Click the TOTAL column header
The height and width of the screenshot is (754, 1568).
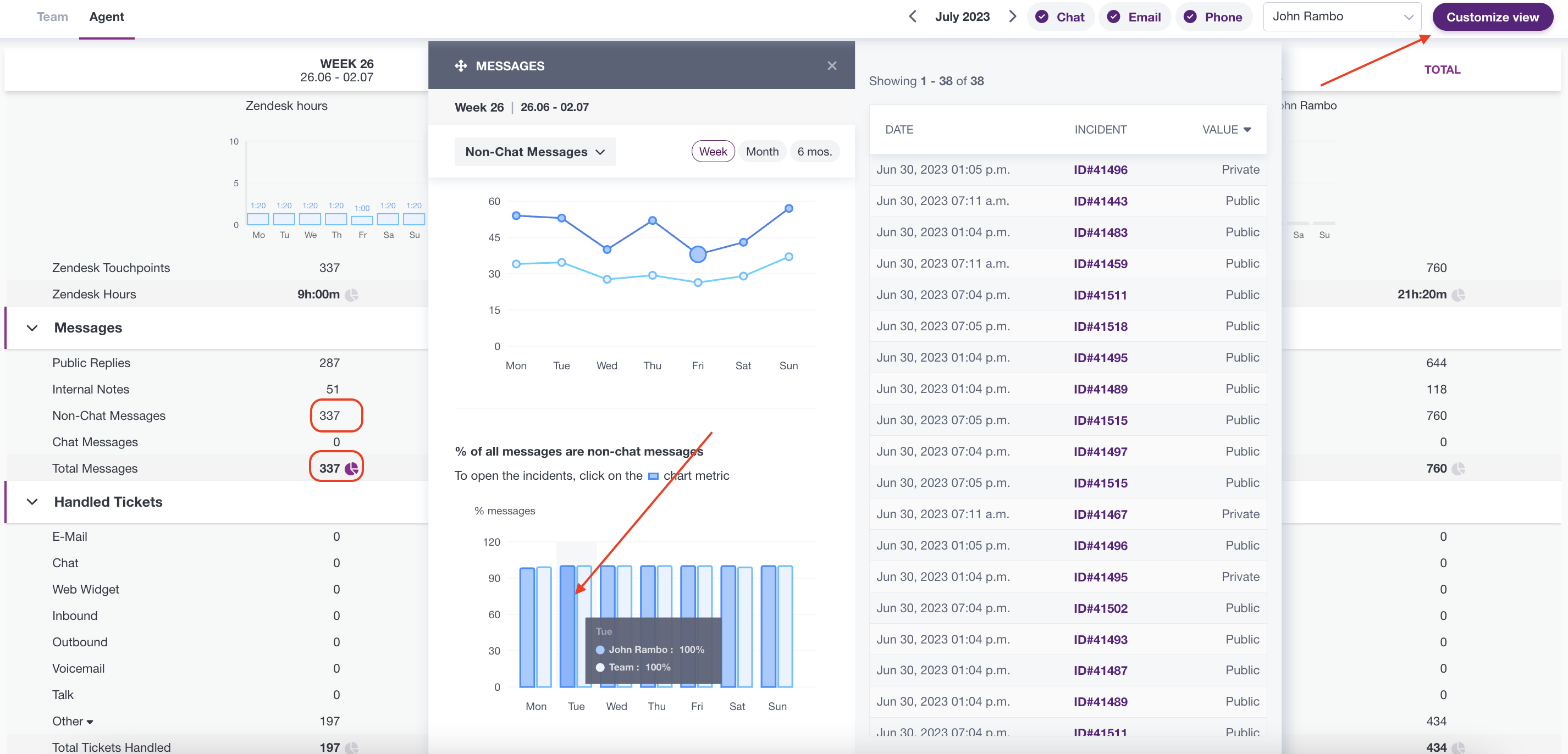[1442, 69]
